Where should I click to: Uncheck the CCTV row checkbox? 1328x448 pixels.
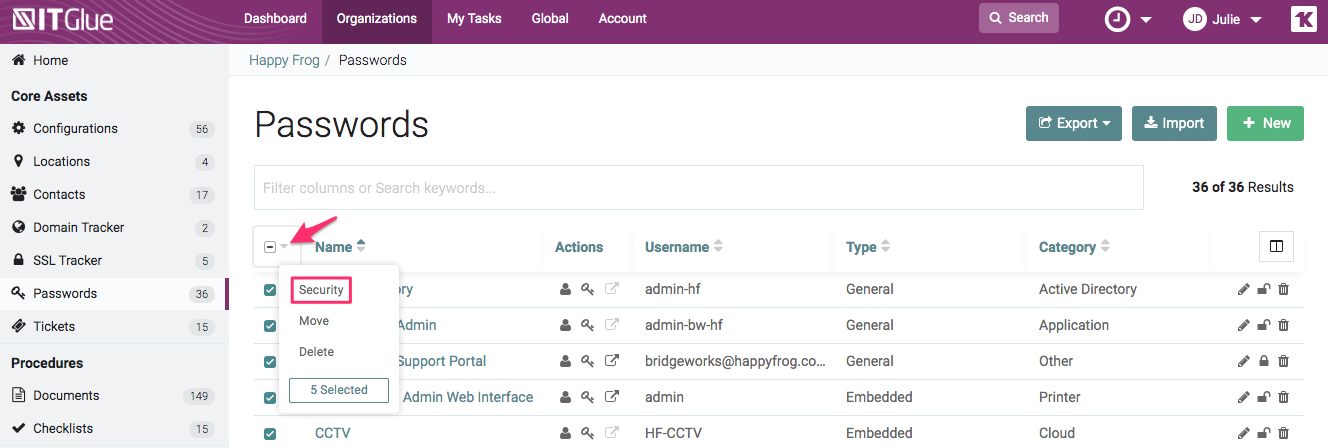coord(270,434)
